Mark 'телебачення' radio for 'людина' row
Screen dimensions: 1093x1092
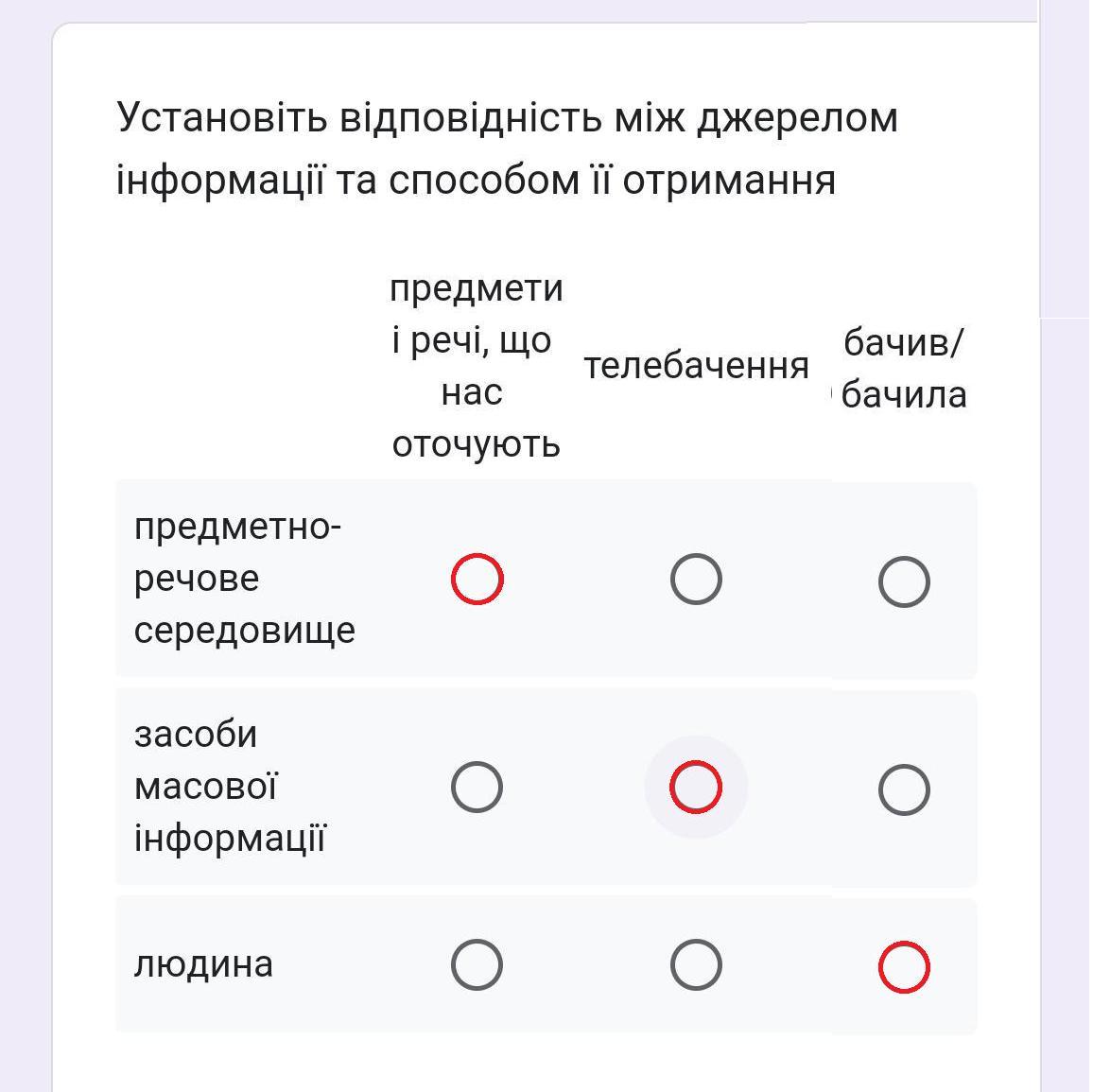(x=696, y=964)
